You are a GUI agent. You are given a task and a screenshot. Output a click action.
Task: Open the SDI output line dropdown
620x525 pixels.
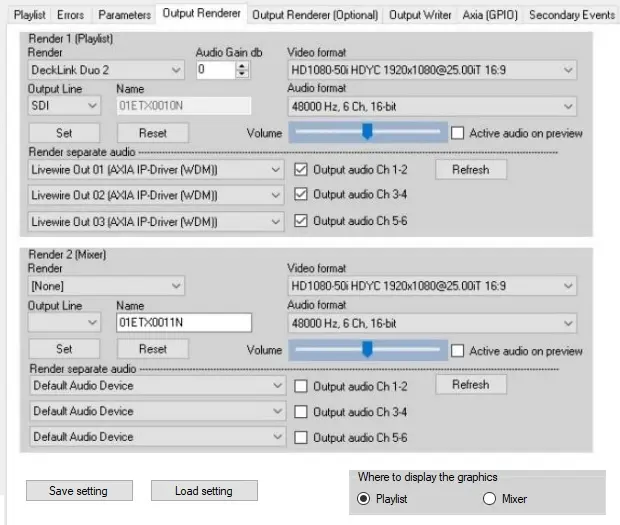point(64,104)
